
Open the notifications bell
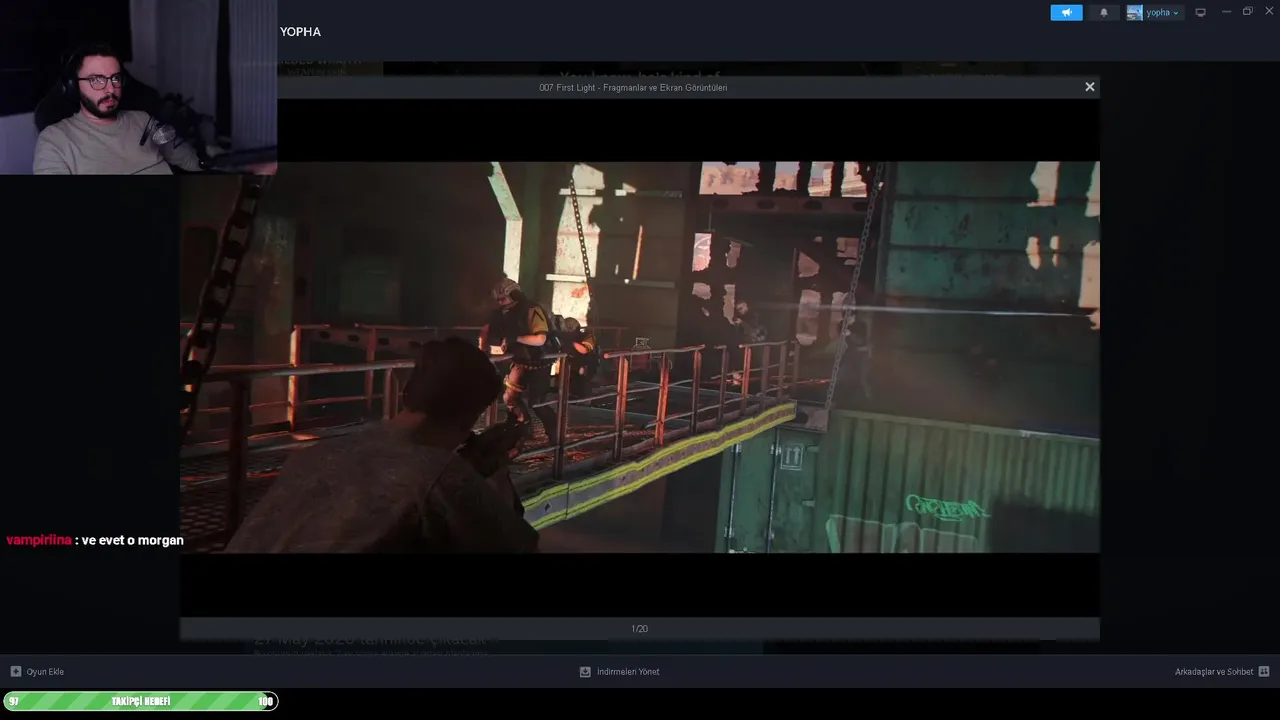coord(1104,13)
